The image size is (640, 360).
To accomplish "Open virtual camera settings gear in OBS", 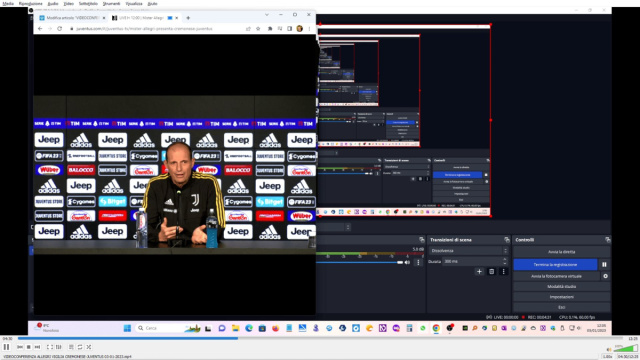I will (x=605, y=276).
